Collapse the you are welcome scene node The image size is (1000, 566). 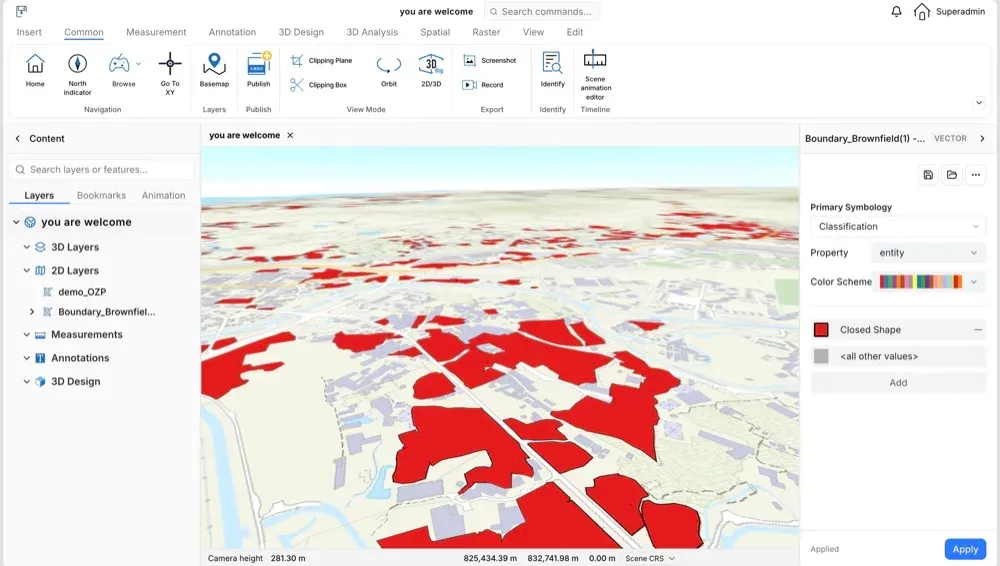click(16, 222)
